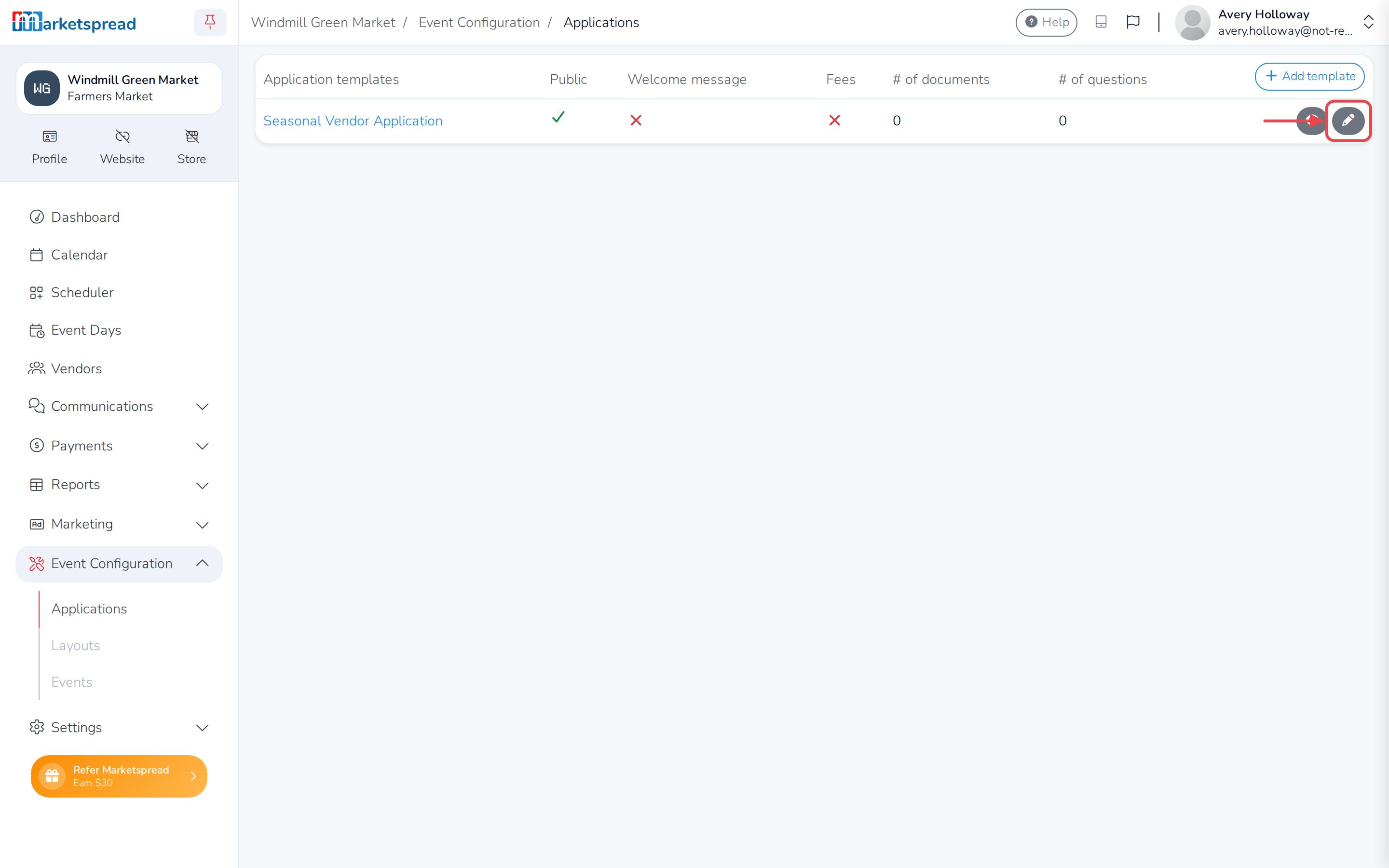Expand the Communications menu
1389x868 pixels.
(119, 407)
